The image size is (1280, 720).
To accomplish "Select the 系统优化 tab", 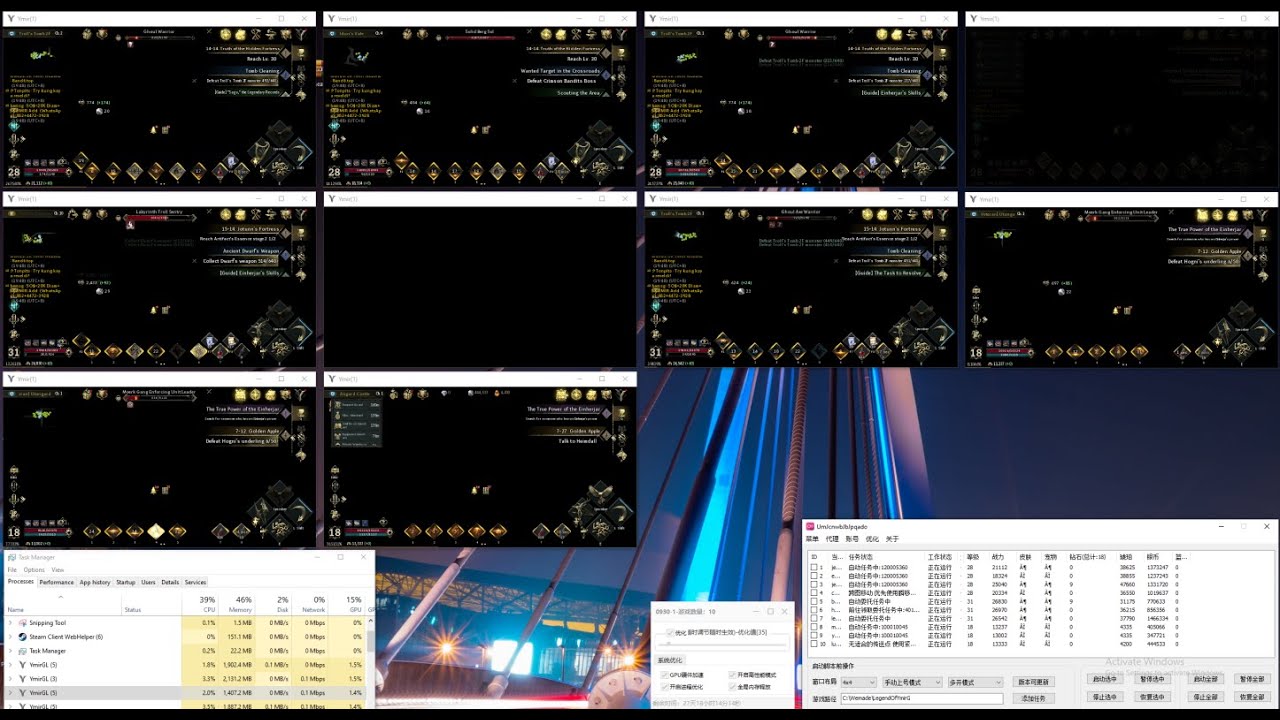I will point(670,660).
